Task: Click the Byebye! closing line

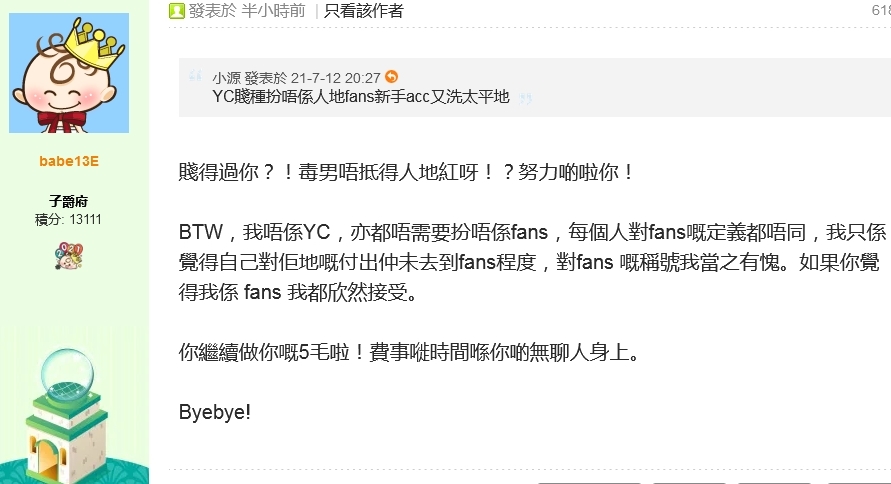Action: (215, 412)
